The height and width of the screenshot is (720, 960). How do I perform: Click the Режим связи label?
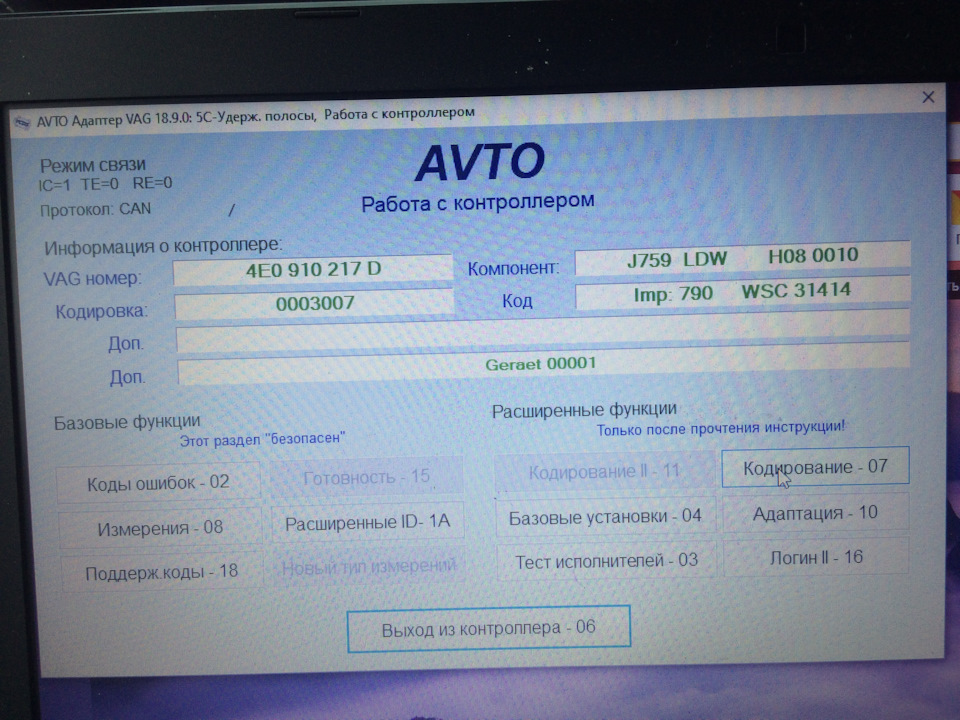[x=93, y=165]
